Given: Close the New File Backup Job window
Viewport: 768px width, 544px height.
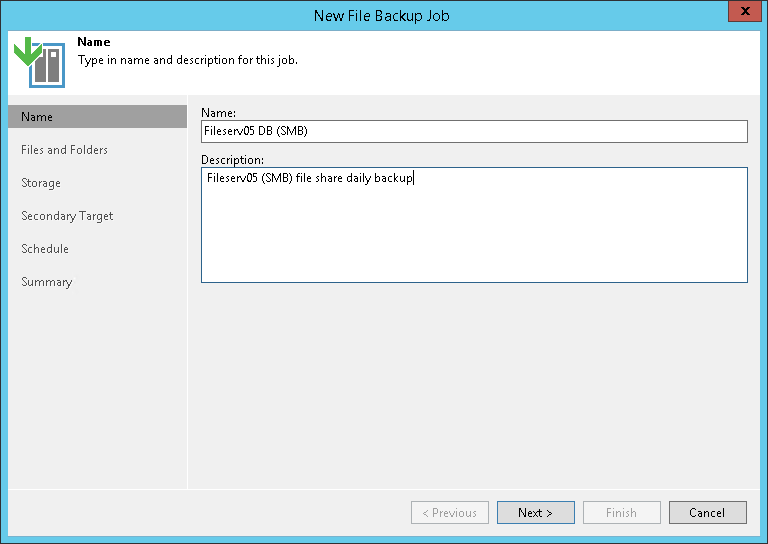Looking at the screenshot, I should [741, 14].
